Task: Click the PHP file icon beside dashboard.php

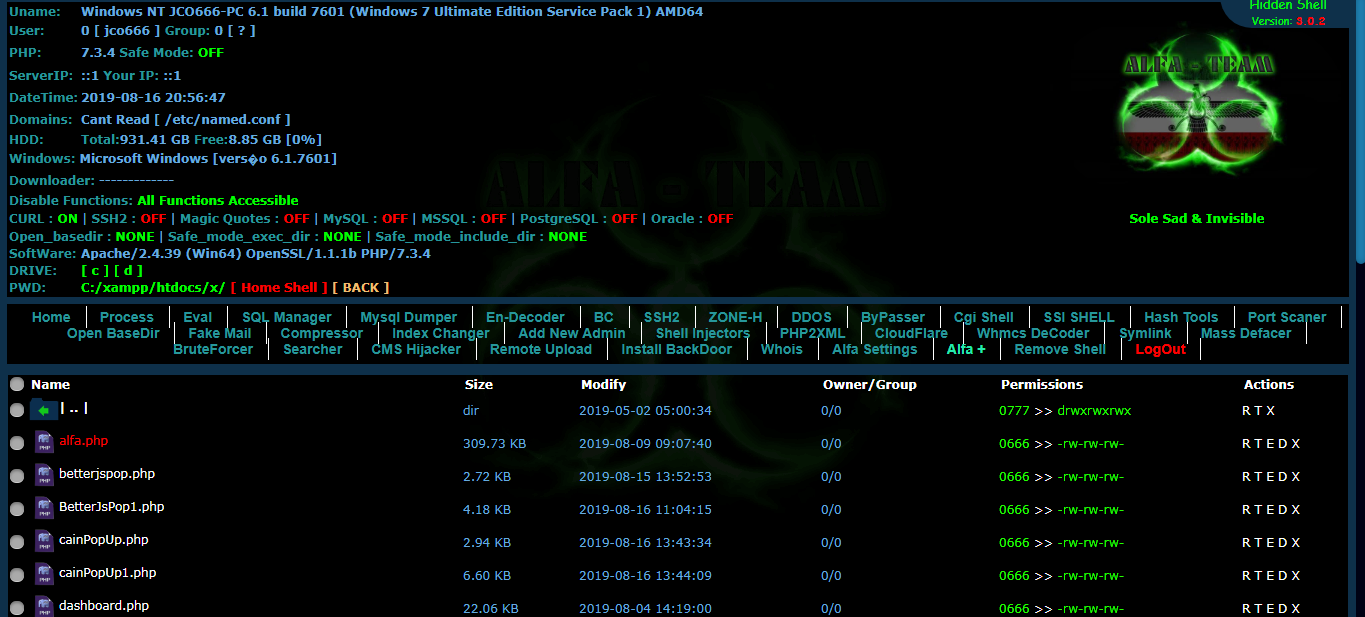Action: point(44,607)
